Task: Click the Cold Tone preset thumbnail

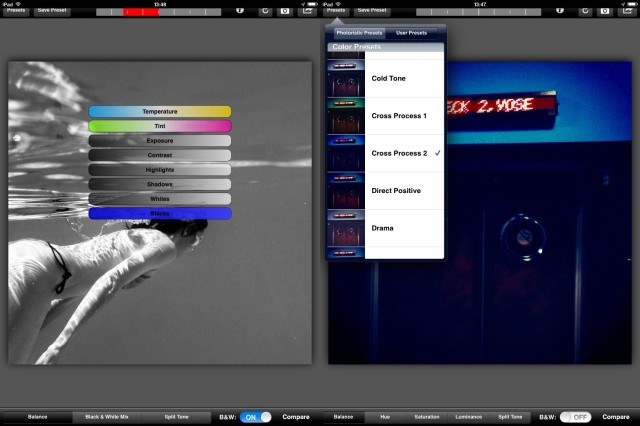Action: pyautogui.click(x=346, y=78)
